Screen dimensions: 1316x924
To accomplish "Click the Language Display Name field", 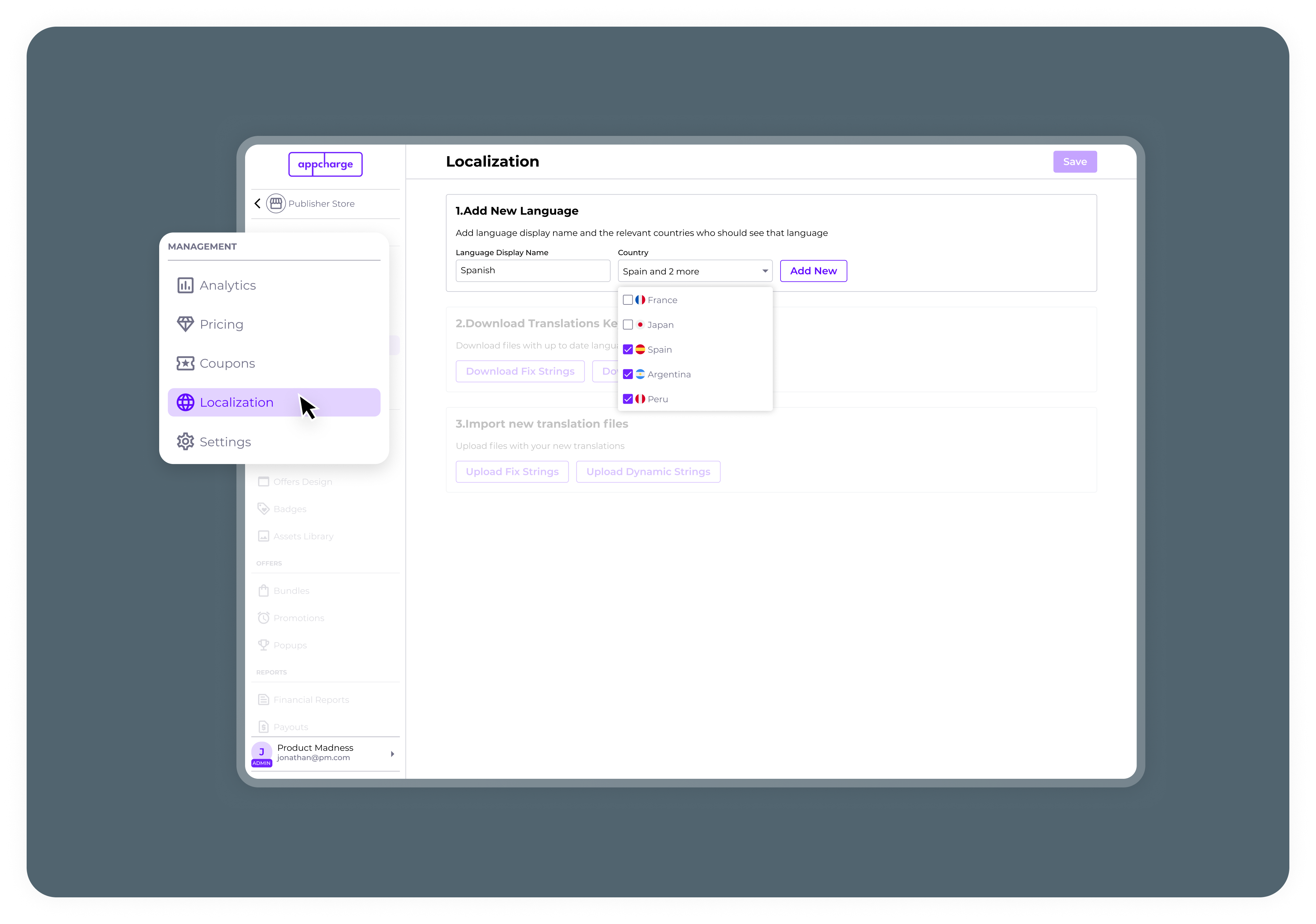I will [x=532, y=270].
